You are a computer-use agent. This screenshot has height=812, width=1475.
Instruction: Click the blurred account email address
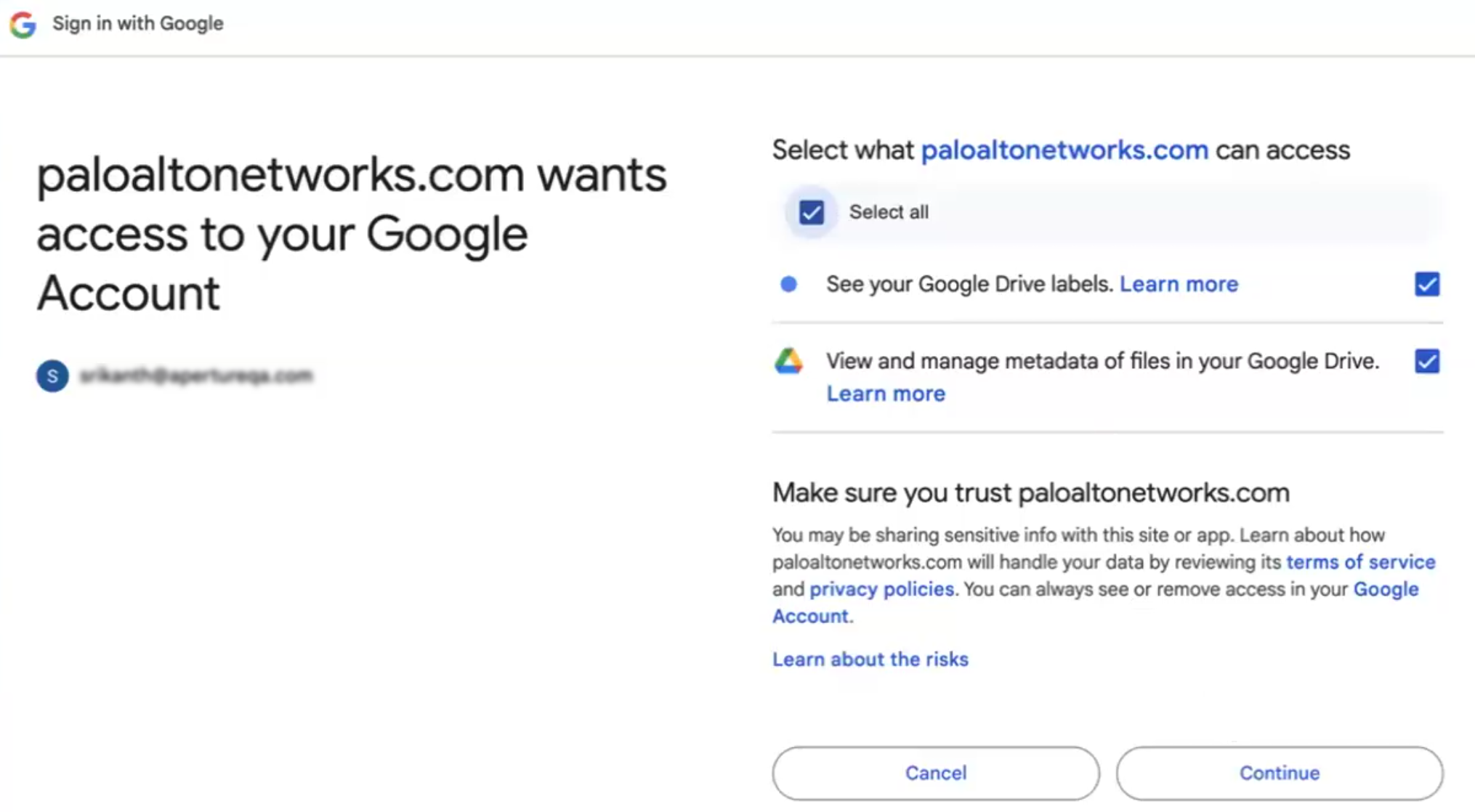(196, 375)
